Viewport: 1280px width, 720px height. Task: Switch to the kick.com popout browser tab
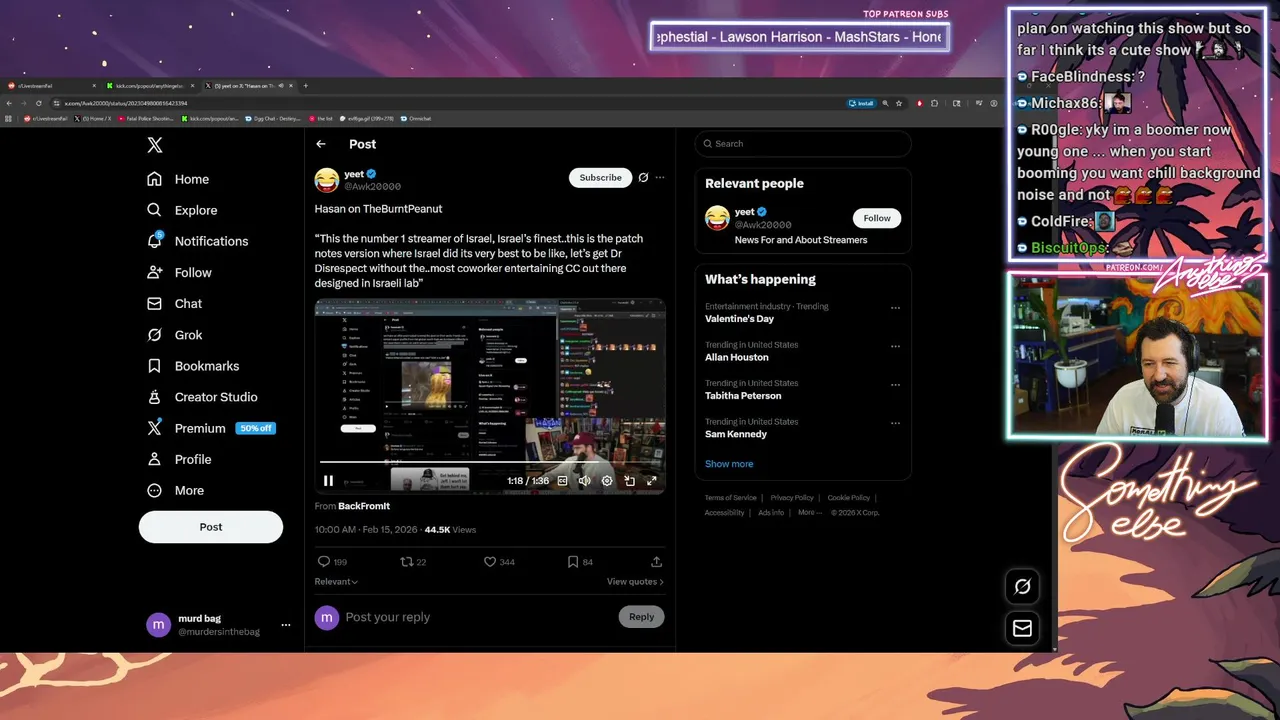(x=152, y=86)
